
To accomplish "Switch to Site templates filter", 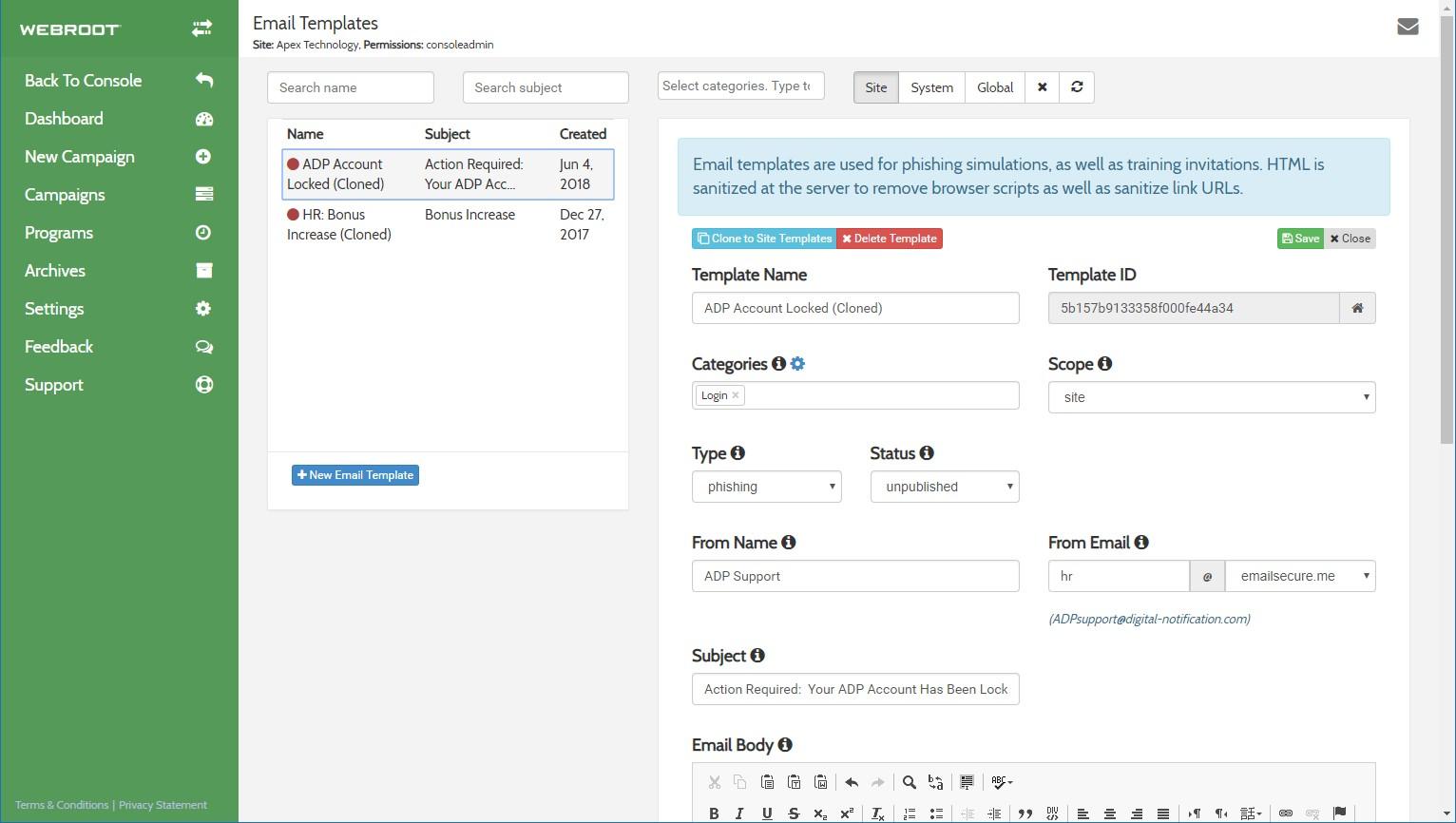I will coord(875,87).
